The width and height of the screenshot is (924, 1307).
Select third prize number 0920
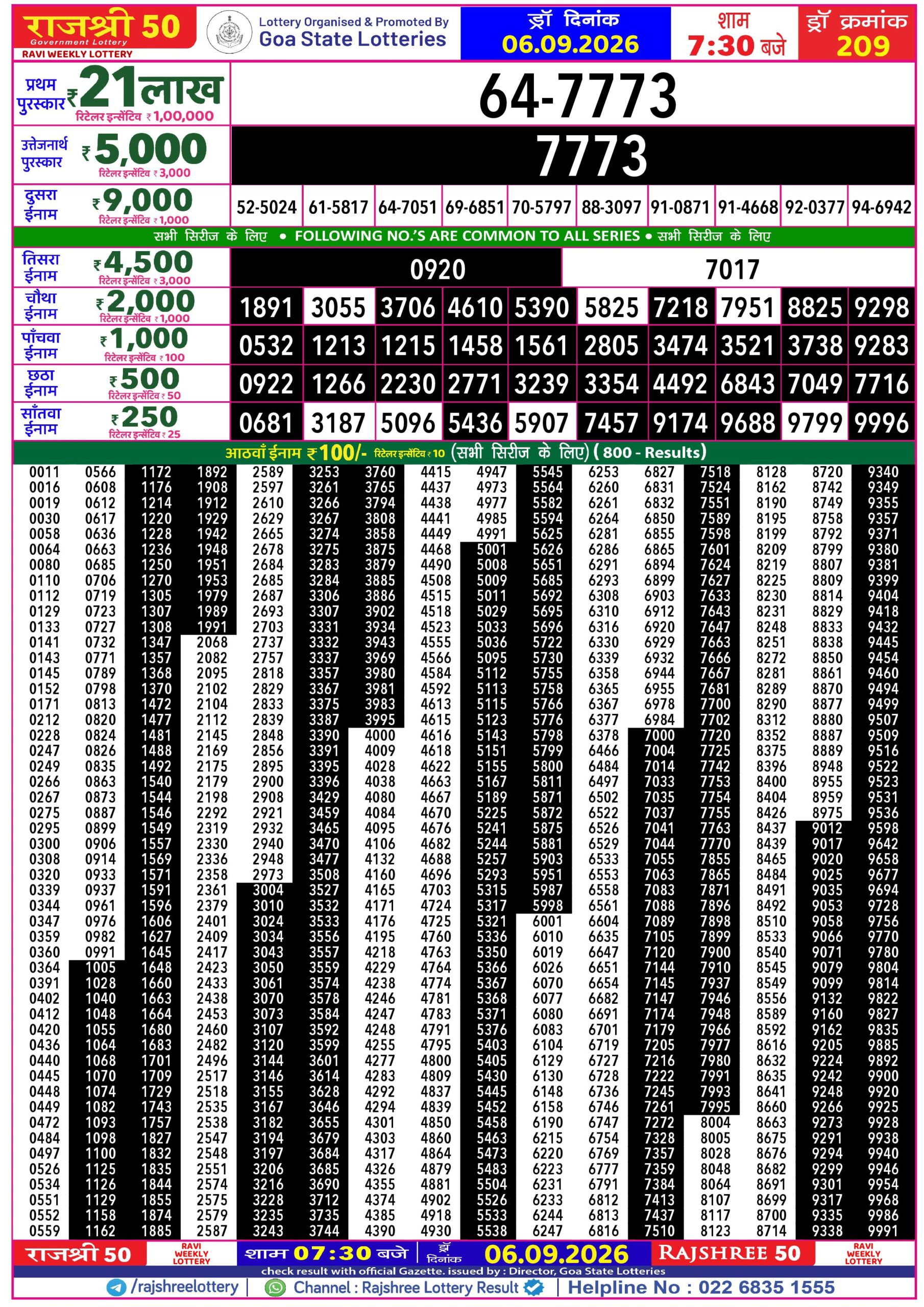438,269
